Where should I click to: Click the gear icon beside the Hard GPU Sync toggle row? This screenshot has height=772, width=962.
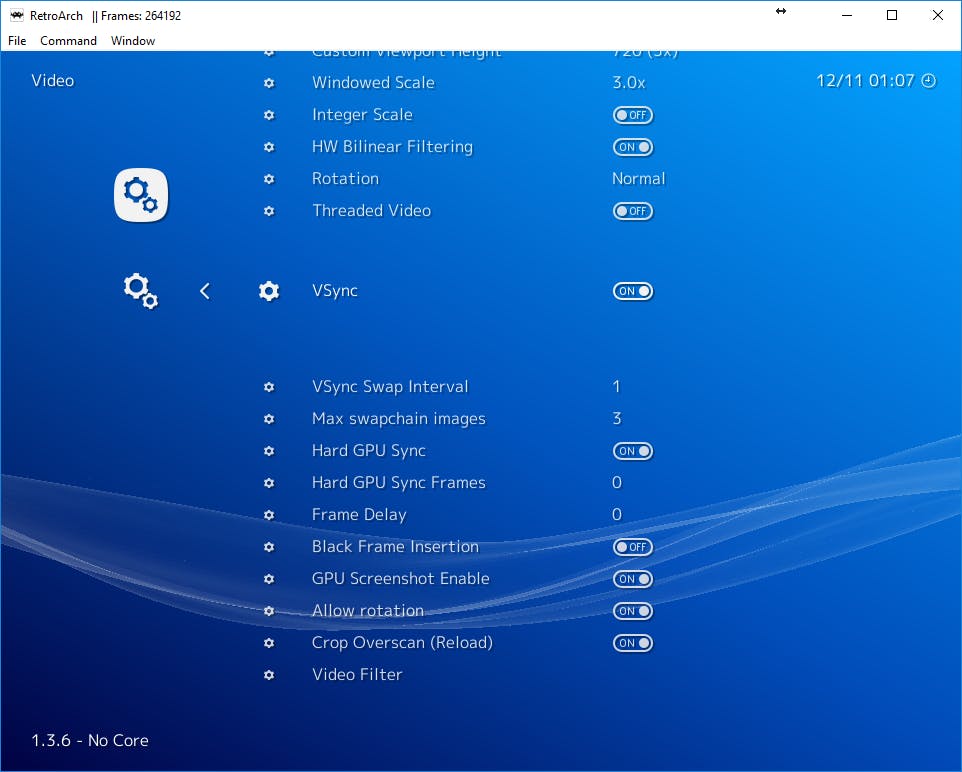[269, 450]
